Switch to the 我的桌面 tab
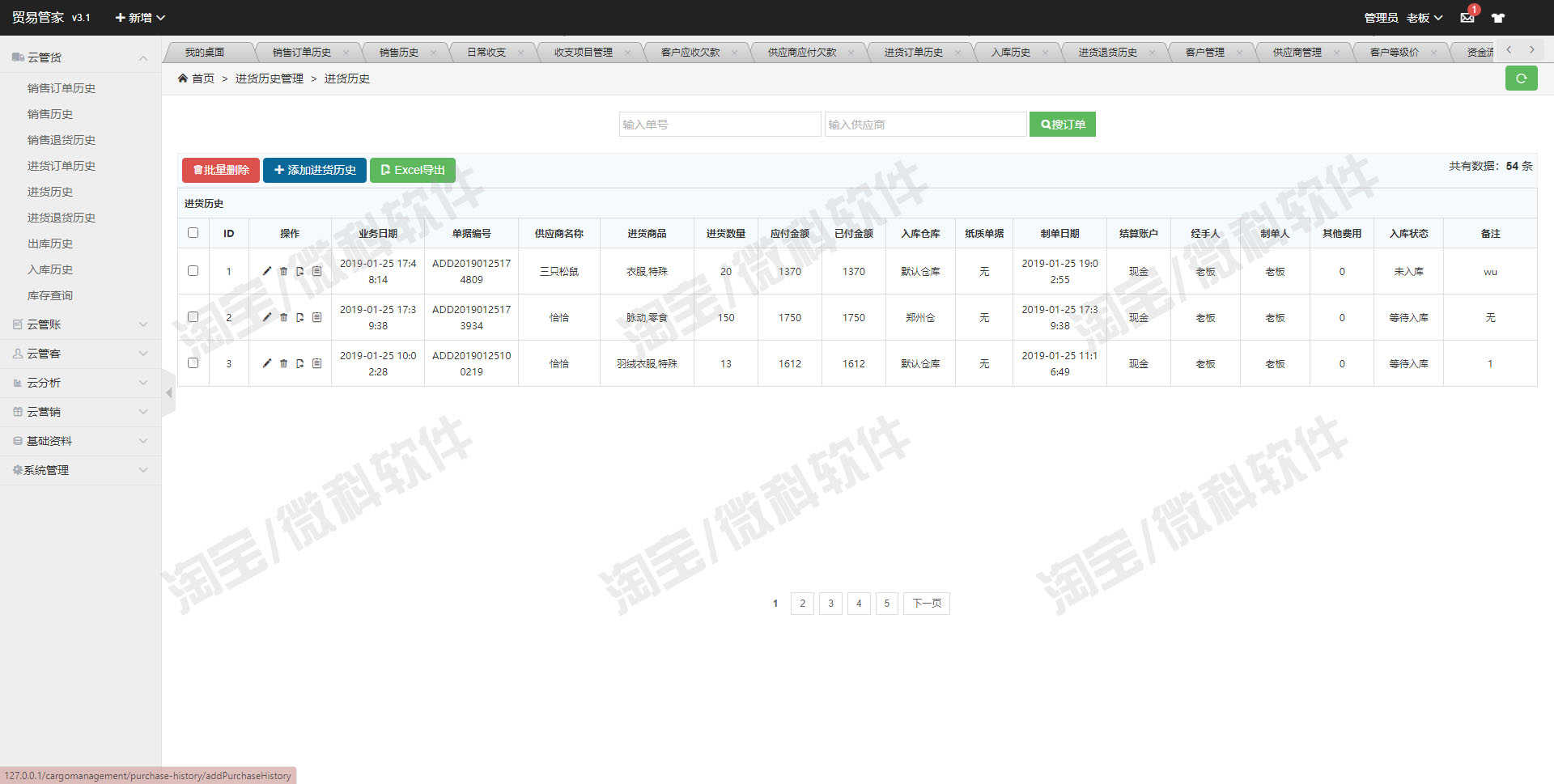1554x784 pixels. 204,53
